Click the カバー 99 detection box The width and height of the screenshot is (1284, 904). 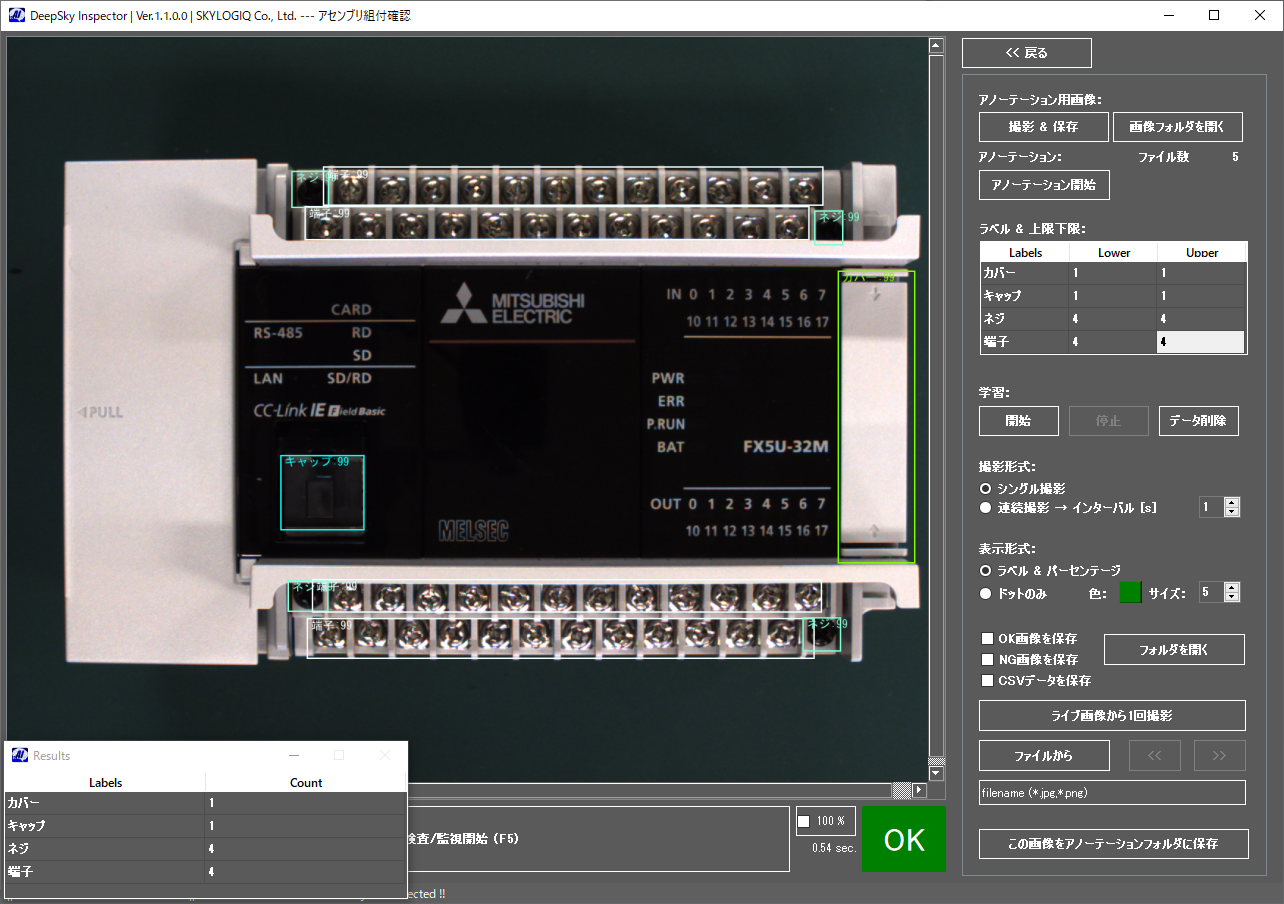click(x=876, y=416)
